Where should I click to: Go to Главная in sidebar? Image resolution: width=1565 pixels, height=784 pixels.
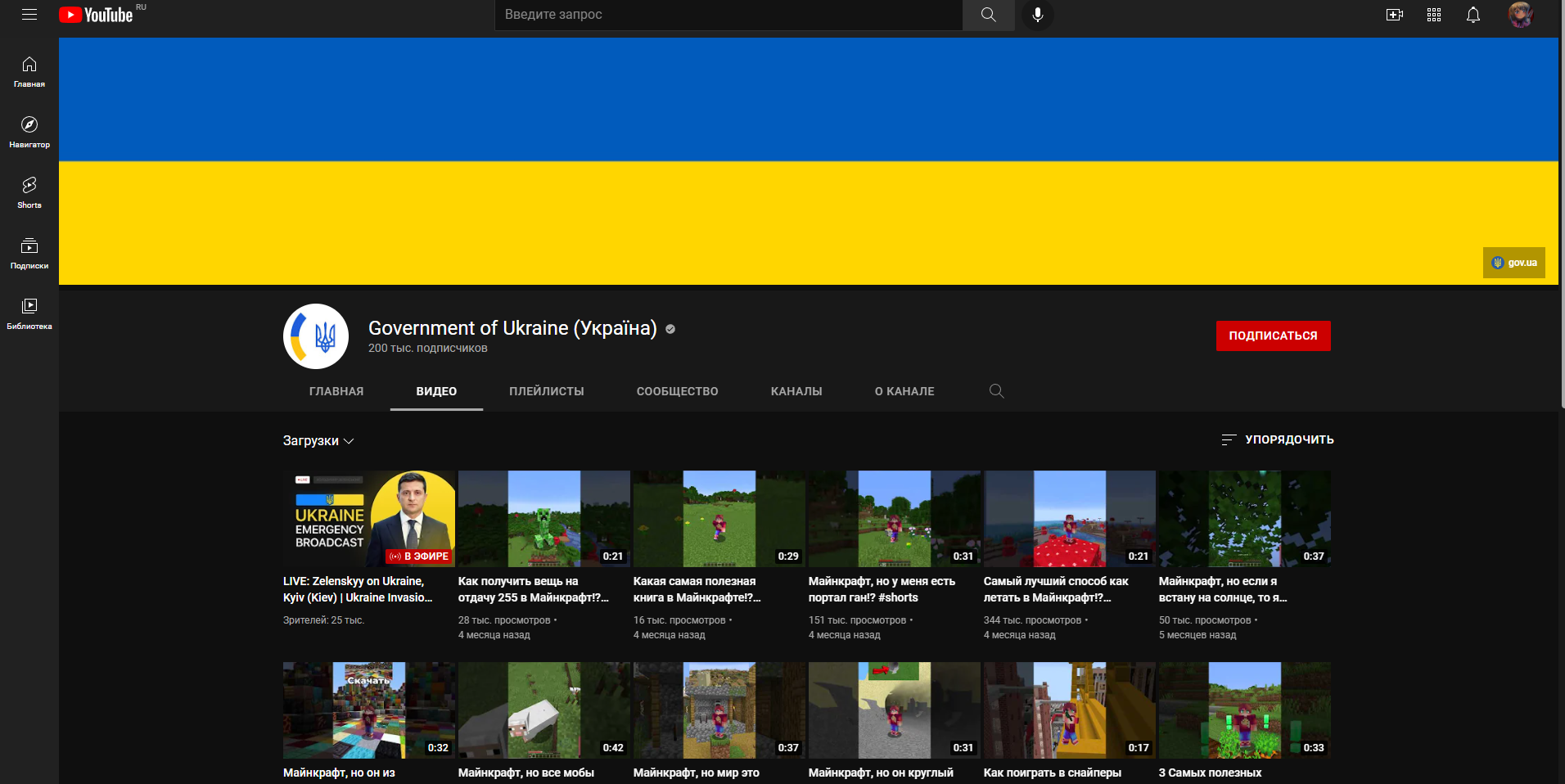tap(29, 72)
